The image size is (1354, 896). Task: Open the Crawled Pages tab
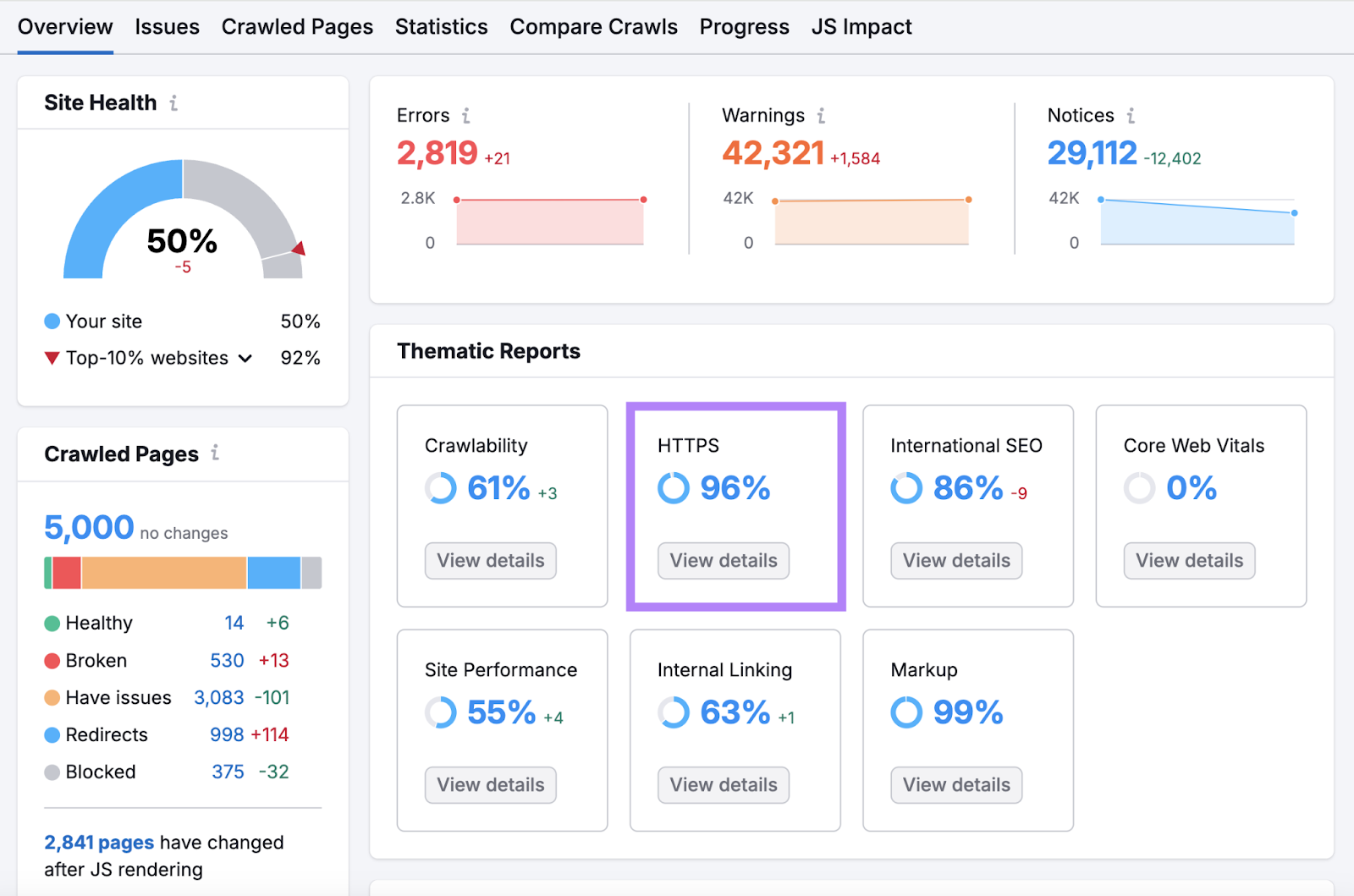pyautogui.click(x=297, y=27)
